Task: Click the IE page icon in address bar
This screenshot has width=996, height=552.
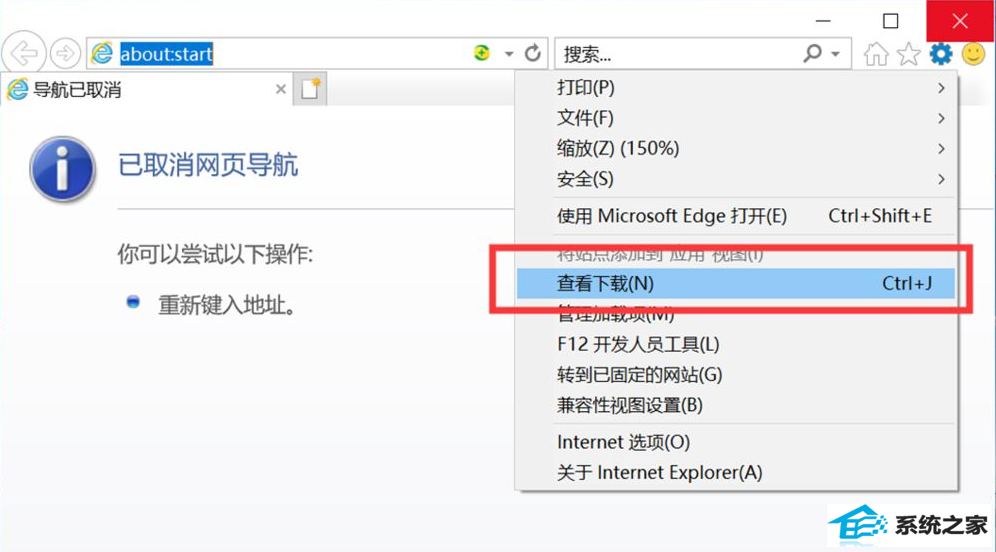Action: 102,53
